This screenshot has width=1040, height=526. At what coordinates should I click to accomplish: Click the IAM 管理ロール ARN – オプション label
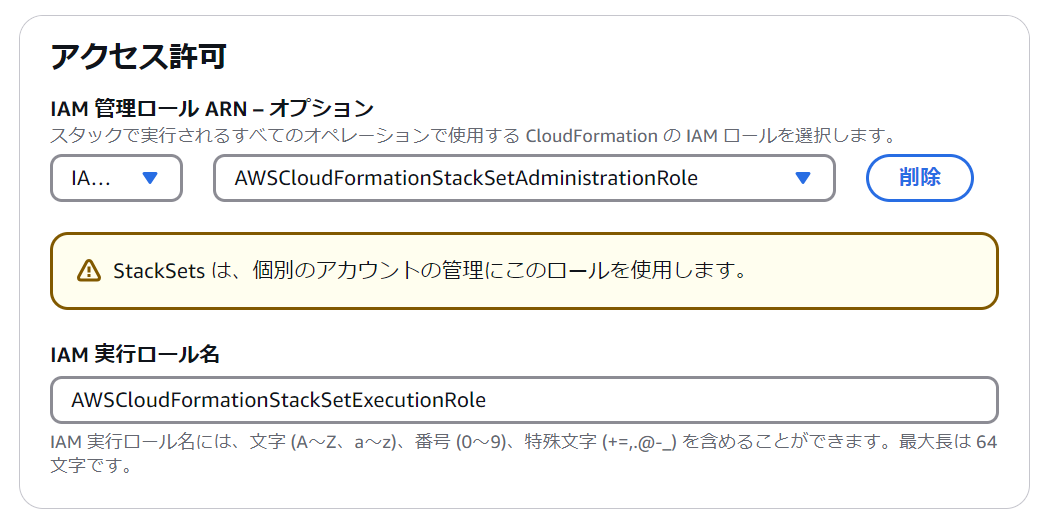point(212,108)
